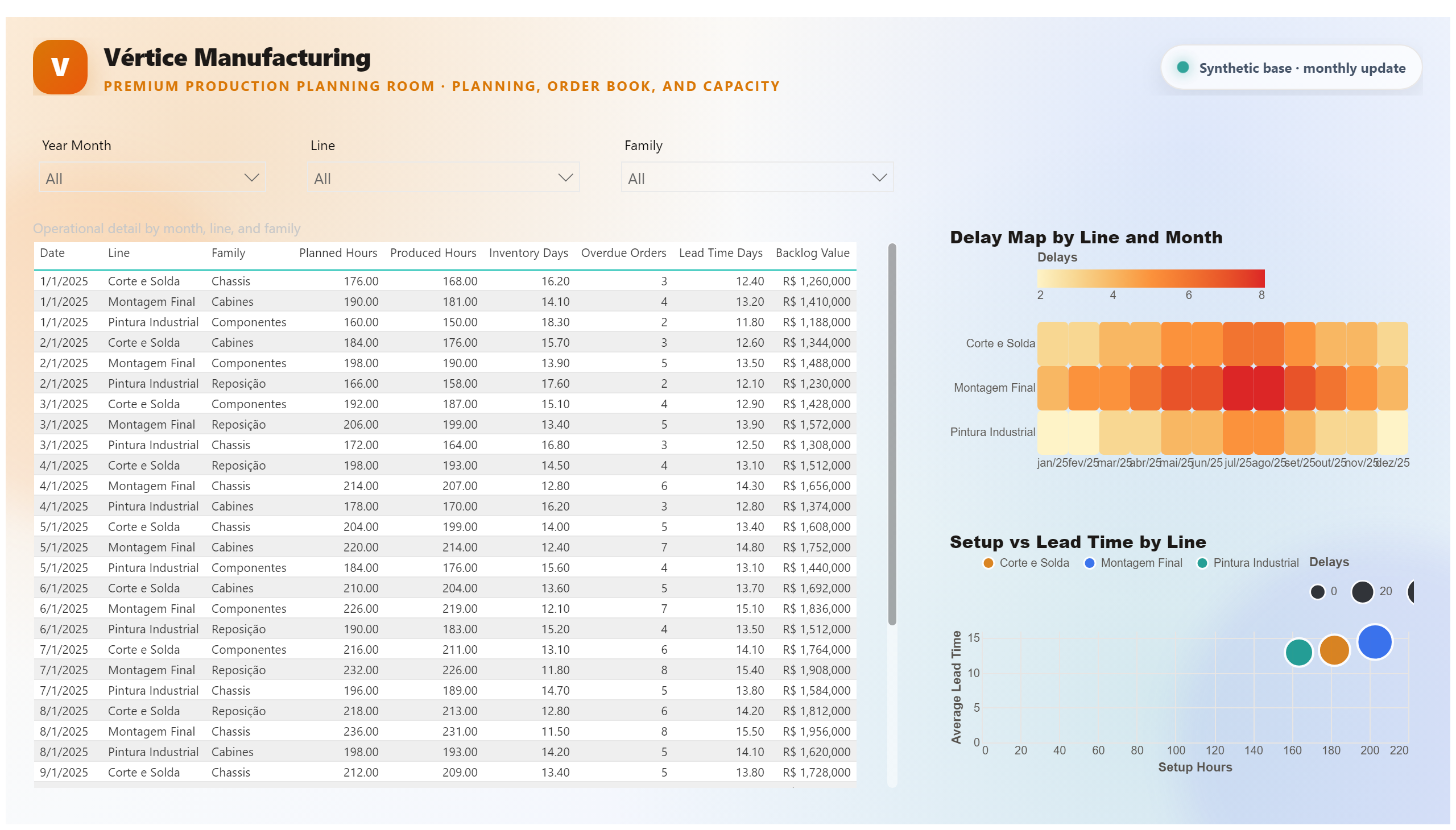Click the orange Corte e Solda bubble

(1334, 649)
